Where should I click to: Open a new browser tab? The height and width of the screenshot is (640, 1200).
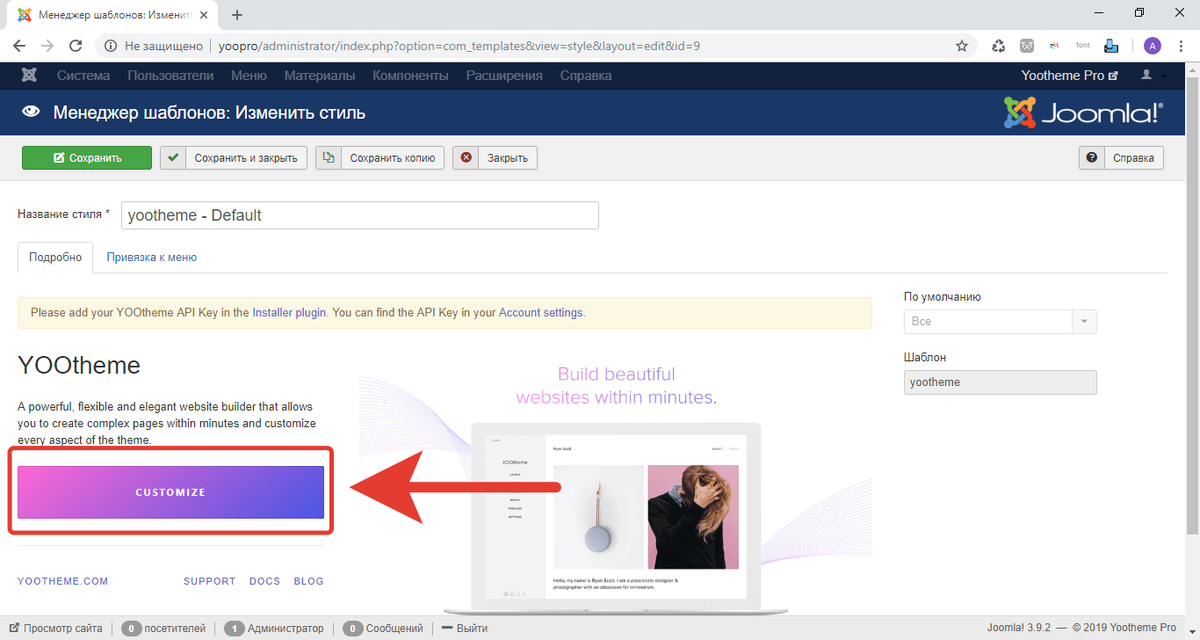(x=237, y=15)
